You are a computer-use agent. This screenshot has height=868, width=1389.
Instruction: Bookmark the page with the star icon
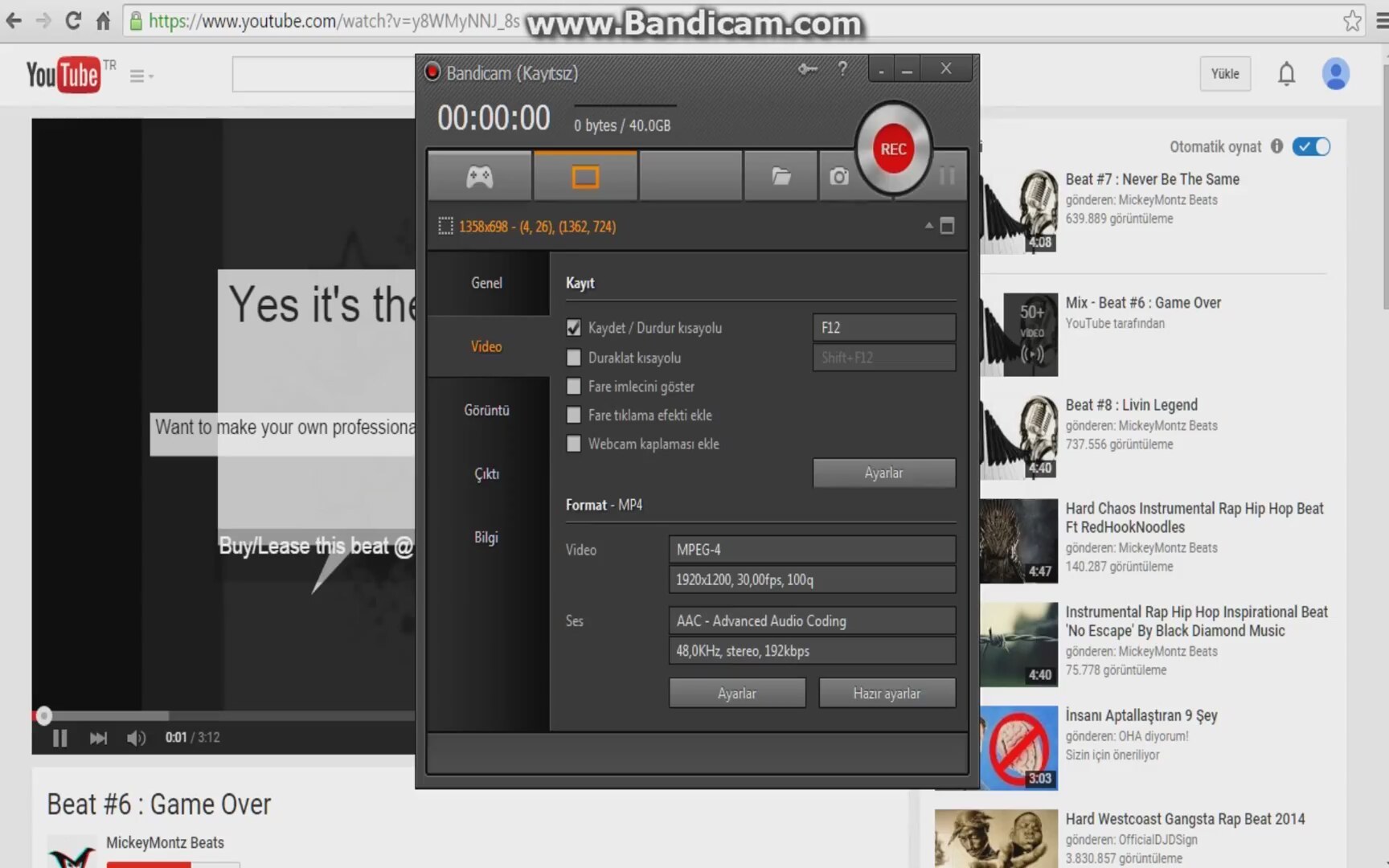pos(1353,21)
